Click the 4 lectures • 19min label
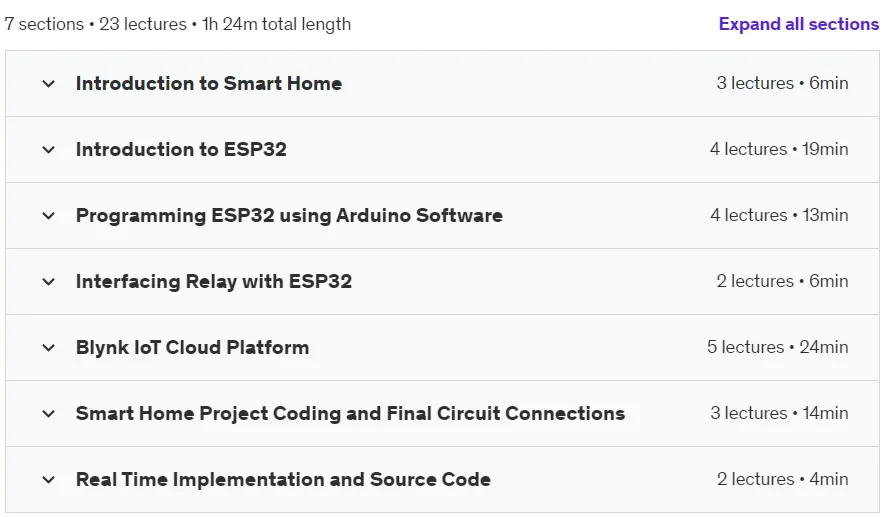 tap(779, 150)
